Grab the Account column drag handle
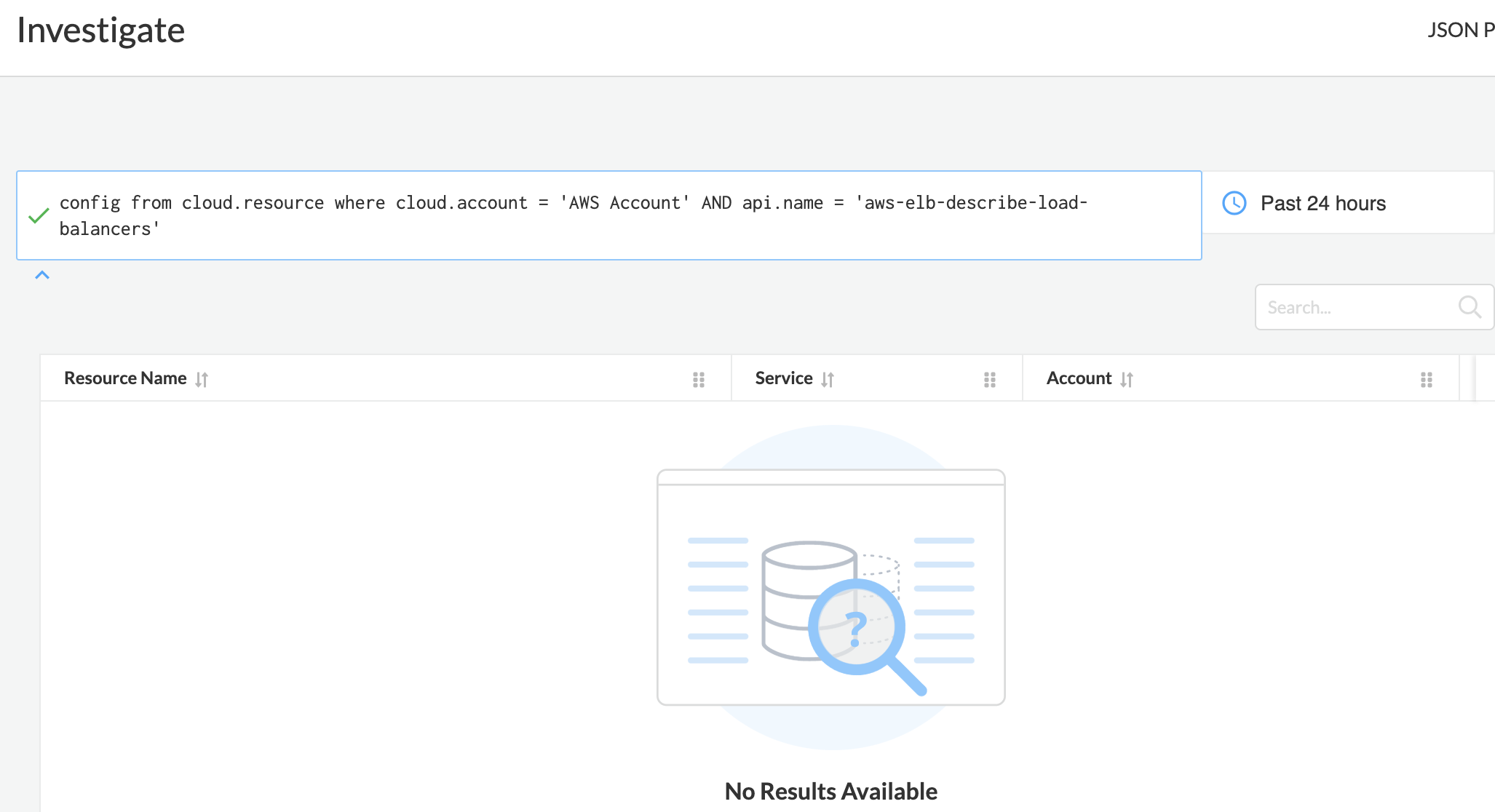 1427,379
